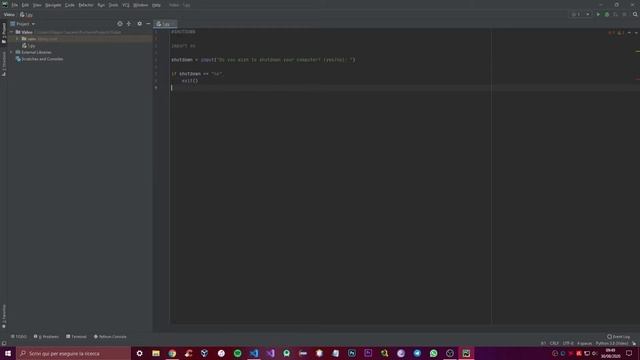Click the Structure tool window side tab
The width and height of the screenshot is (640, 360).
(x=4, y=64)
